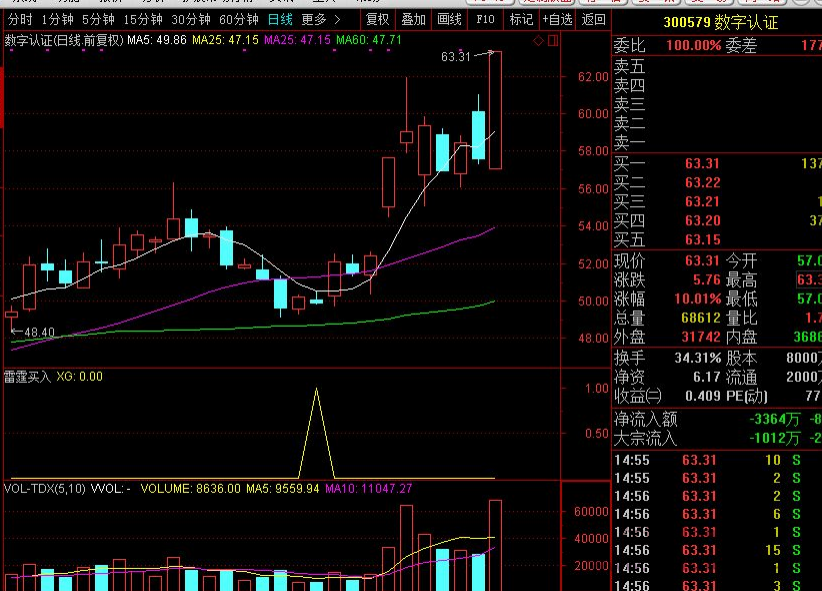The height and width of the screenshot is (591, 822).
Task: Select the 1分钟 period tab
Action: tap(57, 19)
